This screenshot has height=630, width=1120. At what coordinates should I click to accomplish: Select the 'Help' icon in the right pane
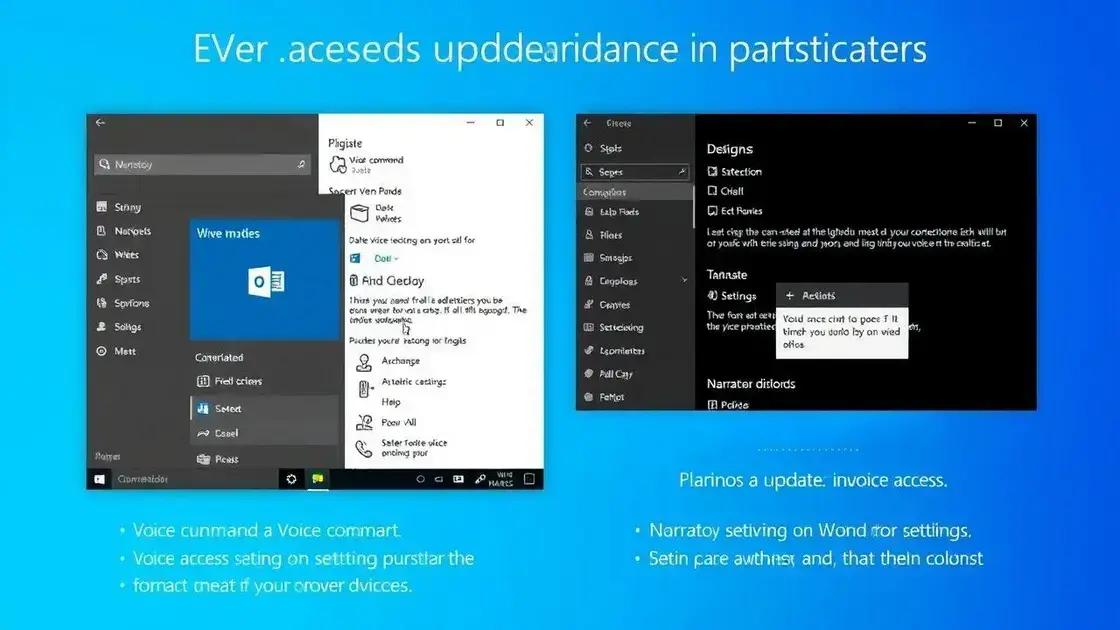coord(363,403)
